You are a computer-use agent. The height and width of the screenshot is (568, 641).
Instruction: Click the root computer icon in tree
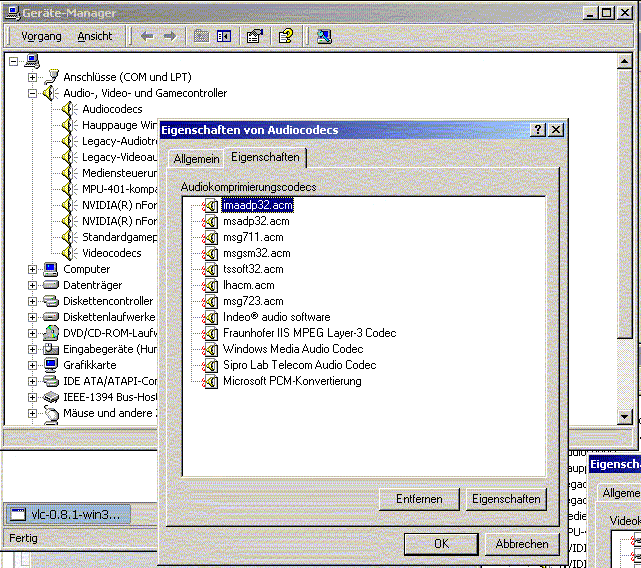click(32, 61)
